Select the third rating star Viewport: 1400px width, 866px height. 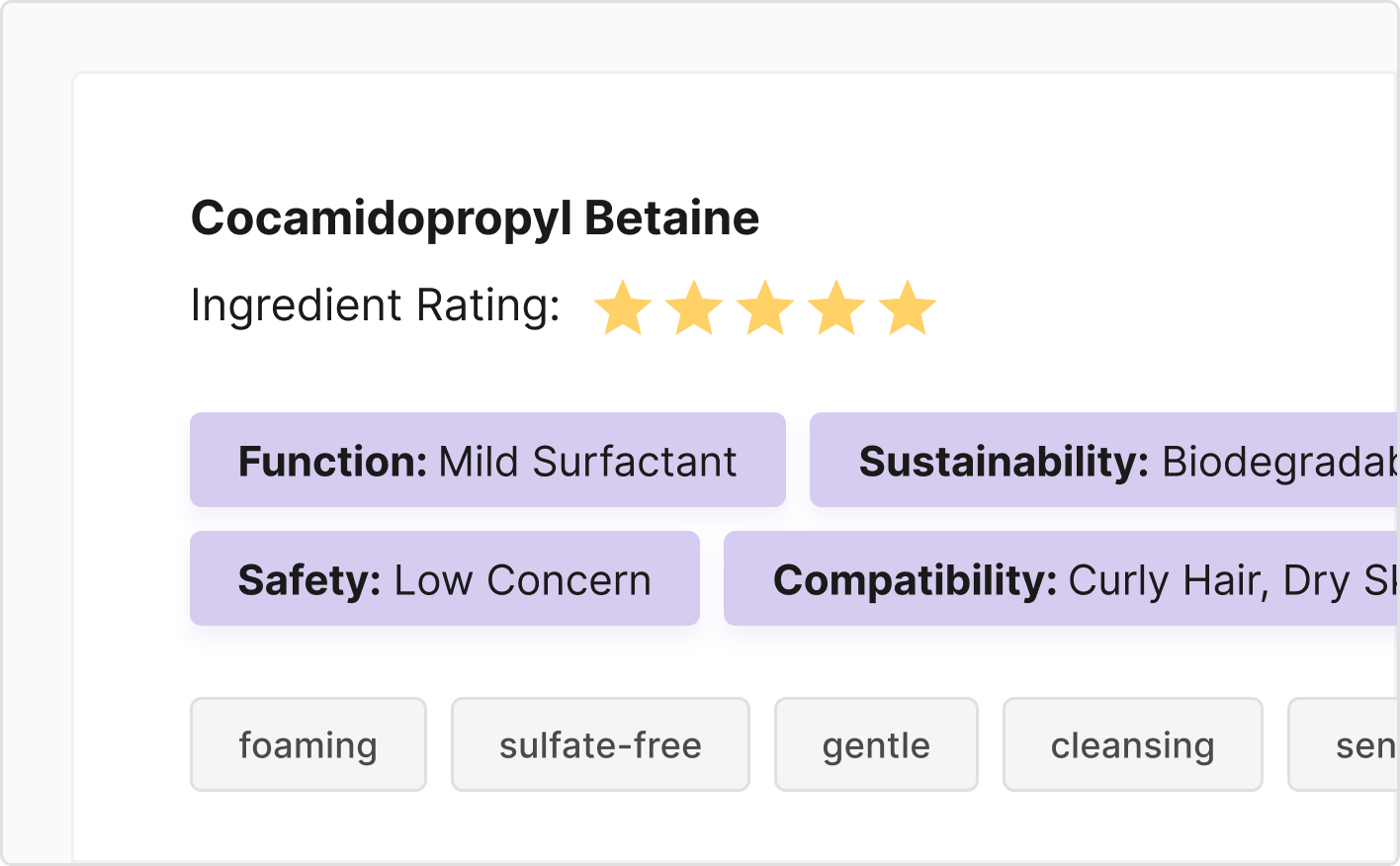click(765, 308)
